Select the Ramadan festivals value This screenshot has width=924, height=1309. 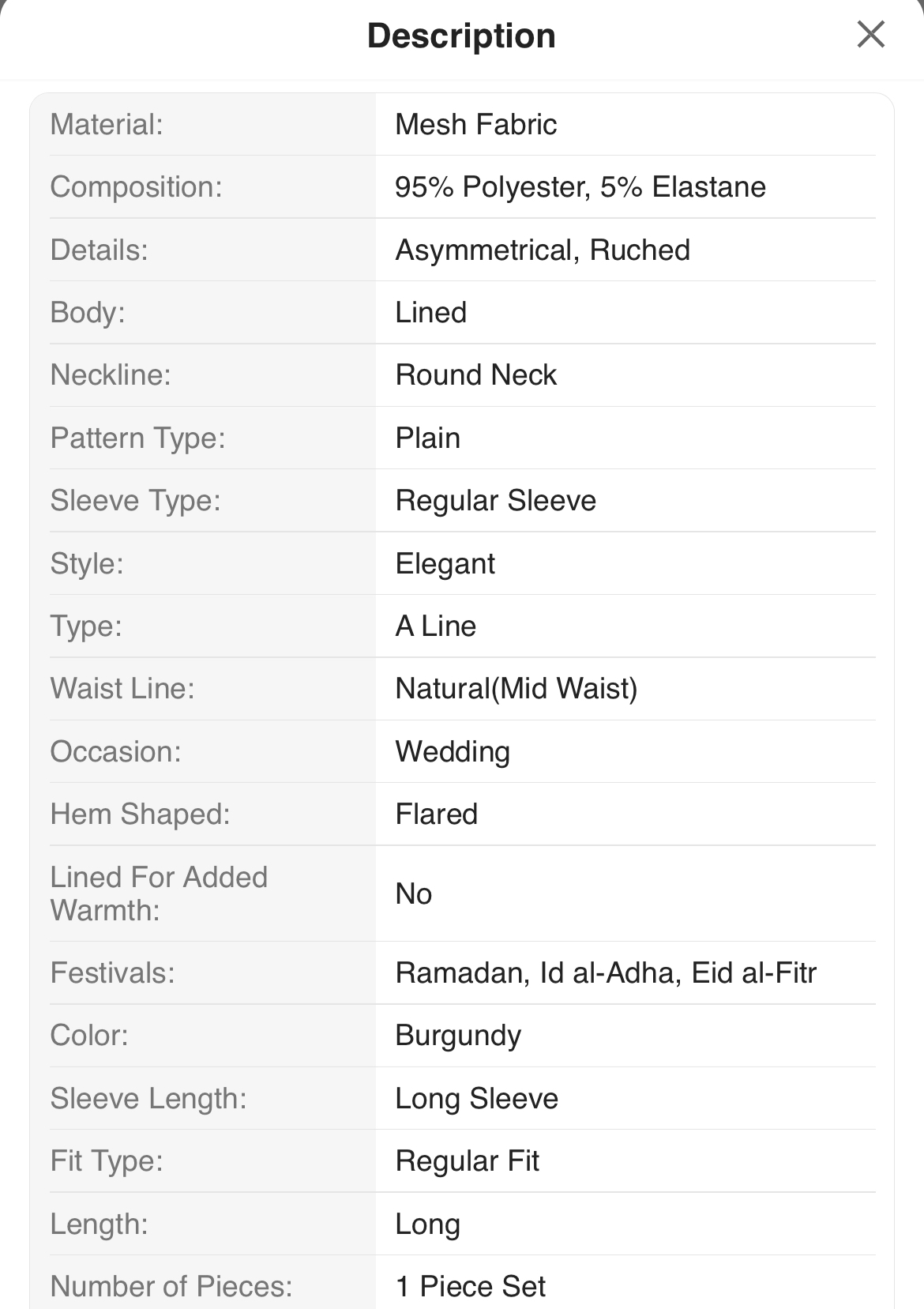pyautogui.click(x=606, y=972)
